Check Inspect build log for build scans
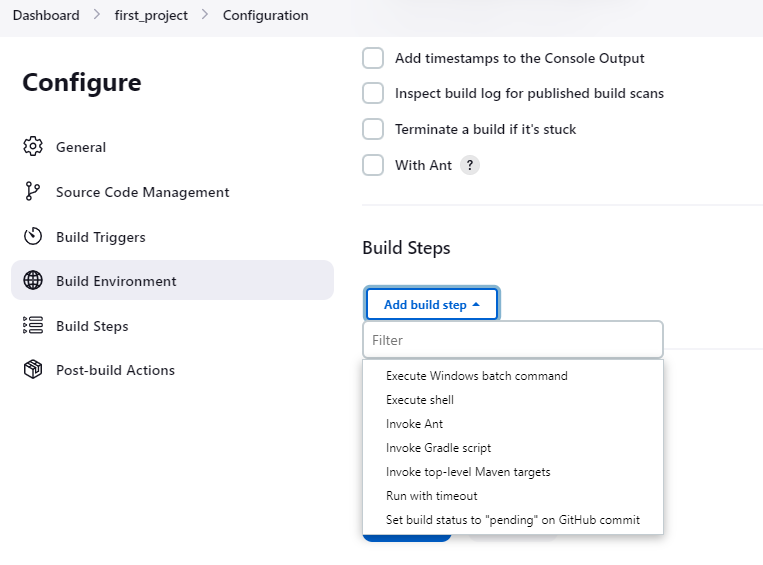Screen dimensions: 763x565 coord(373,93)
